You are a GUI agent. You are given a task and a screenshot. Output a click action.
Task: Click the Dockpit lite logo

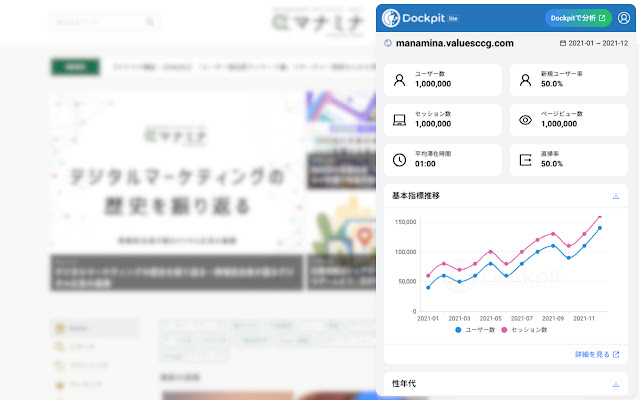pyautogui.click(x=420, y=18)
